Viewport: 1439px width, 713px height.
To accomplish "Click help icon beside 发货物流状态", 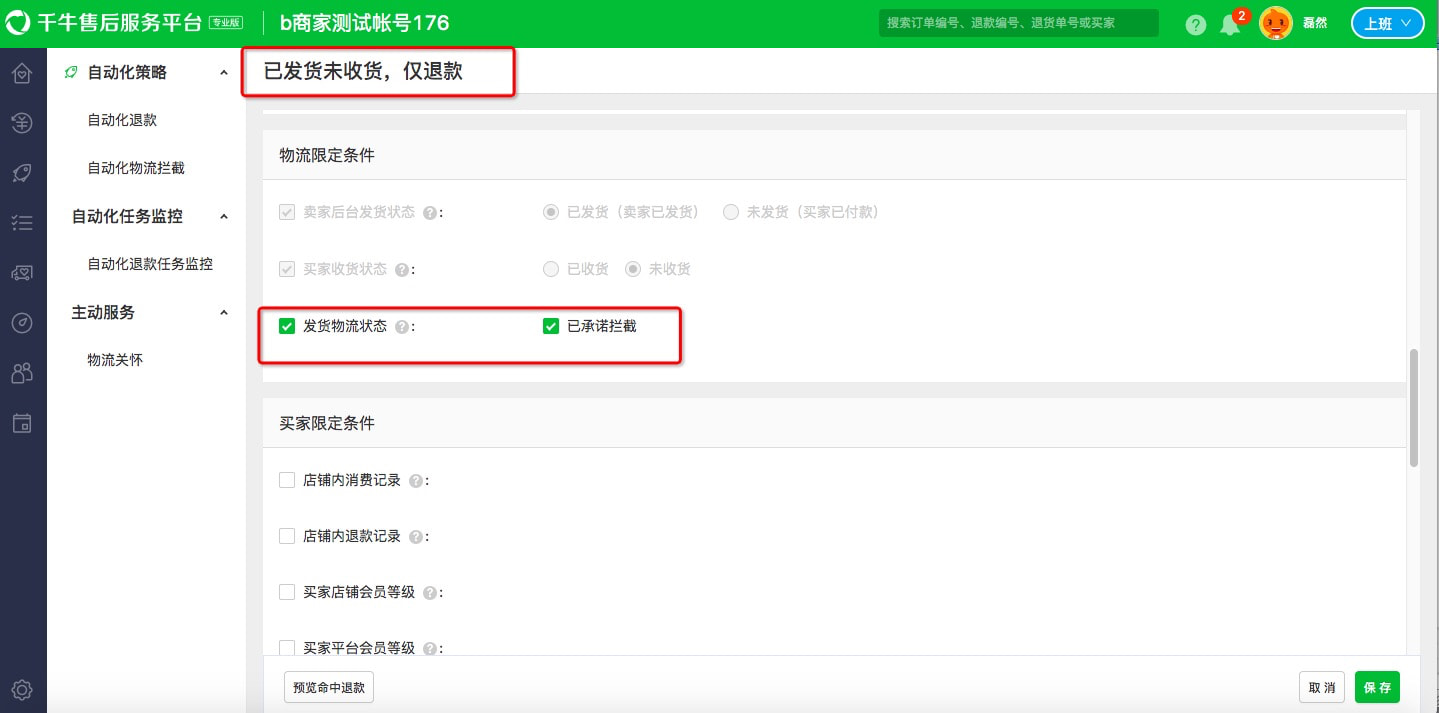I will tap(402, 327).
